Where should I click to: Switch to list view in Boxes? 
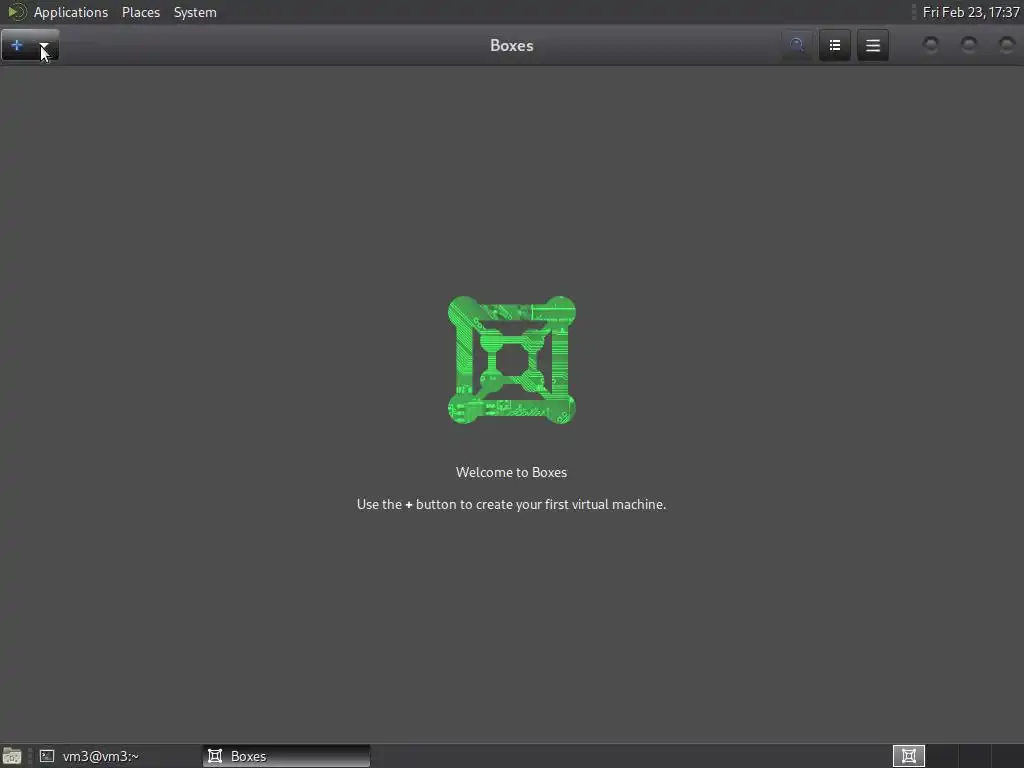pyautogui.click(x=835, y=45)
